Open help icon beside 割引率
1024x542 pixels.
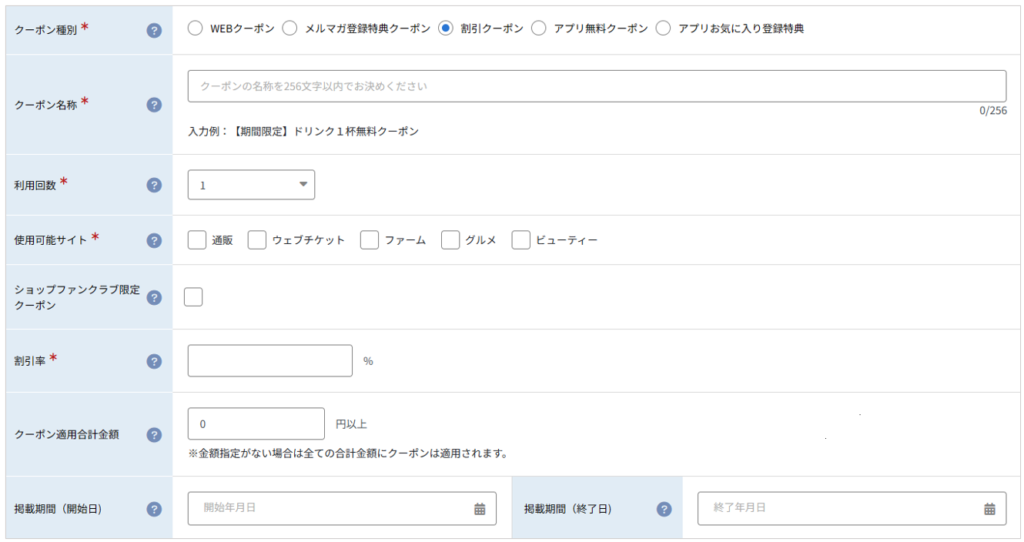[154, 361]
